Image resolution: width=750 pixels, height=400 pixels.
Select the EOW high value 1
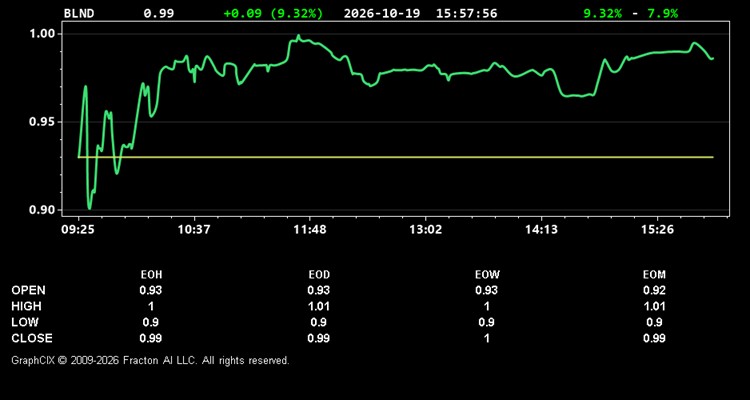(x=486, y=306)
